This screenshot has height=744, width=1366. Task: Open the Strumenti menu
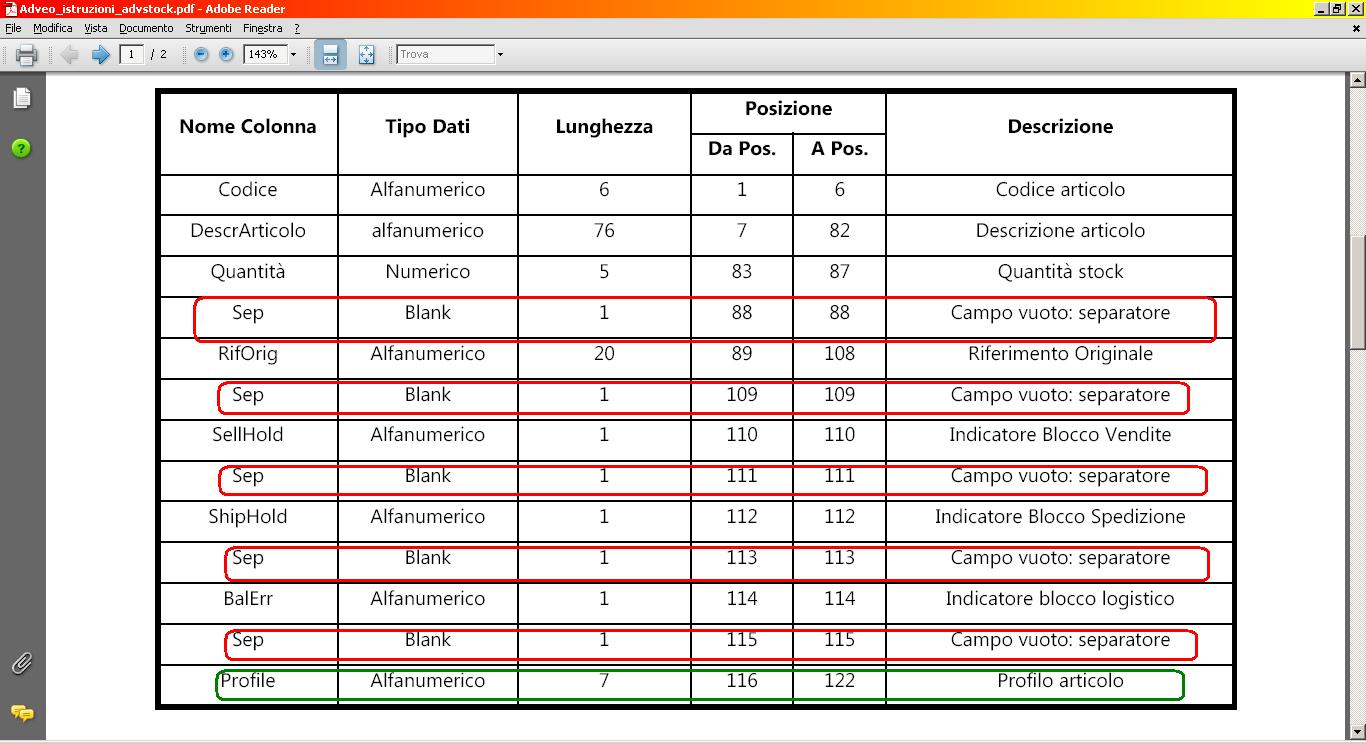pos(208,29)
